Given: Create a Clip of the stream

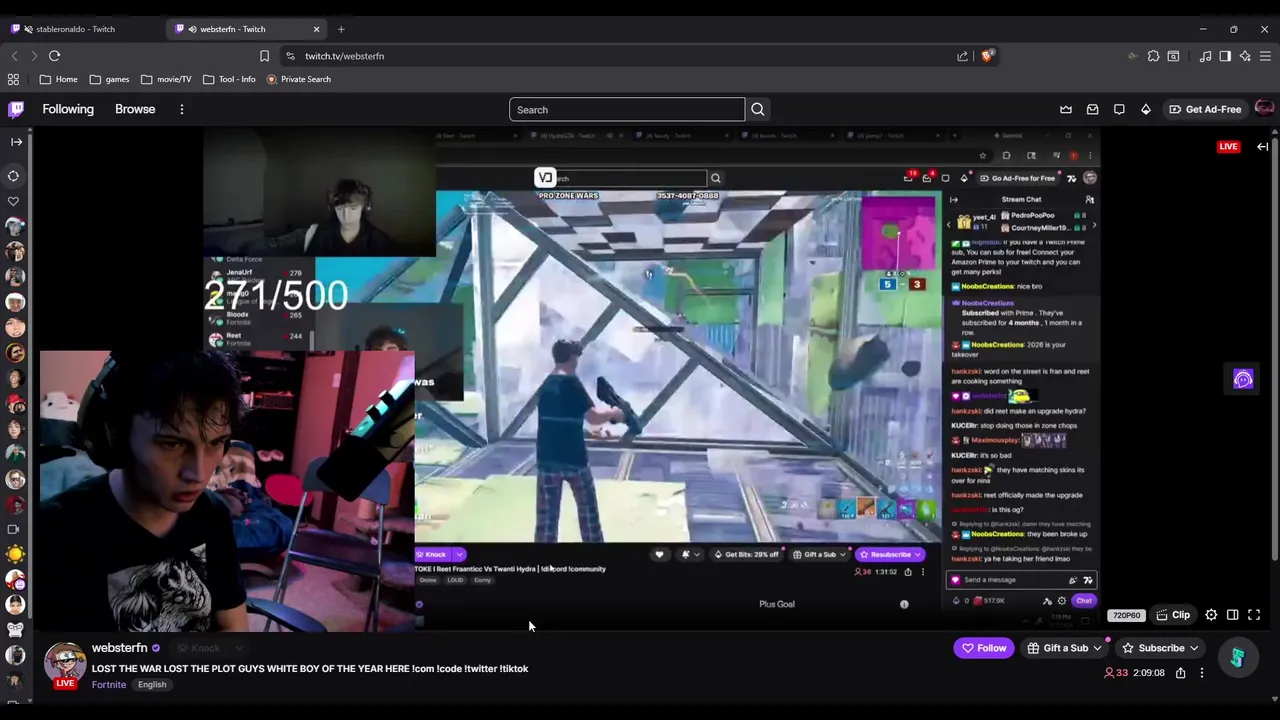Looking at the screenshot, I should tap(1173, 615).
